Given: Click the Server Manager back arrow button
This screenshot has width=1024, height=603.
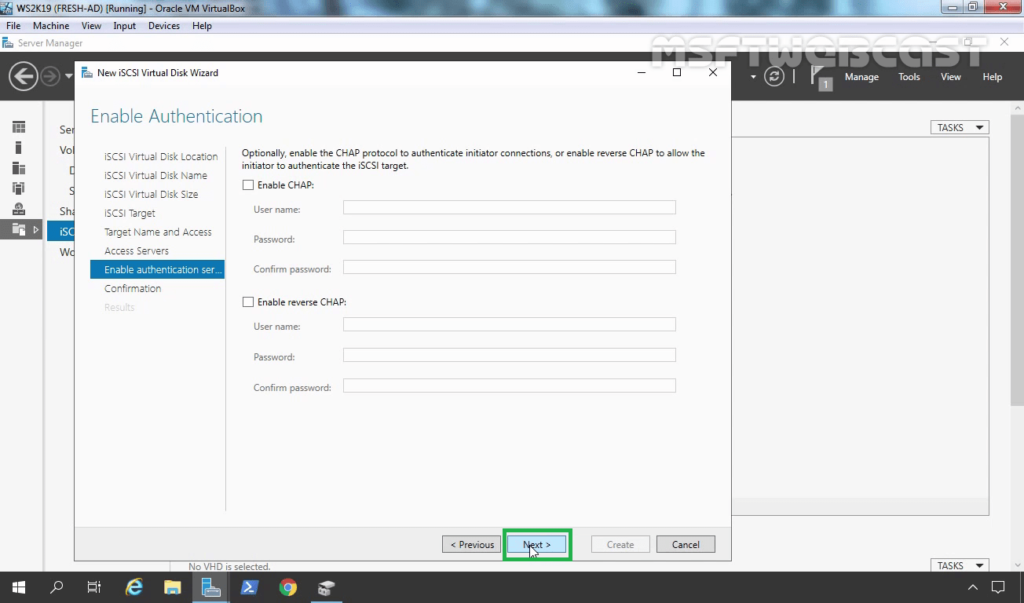Looking at the screenshot, I should 23,76.
